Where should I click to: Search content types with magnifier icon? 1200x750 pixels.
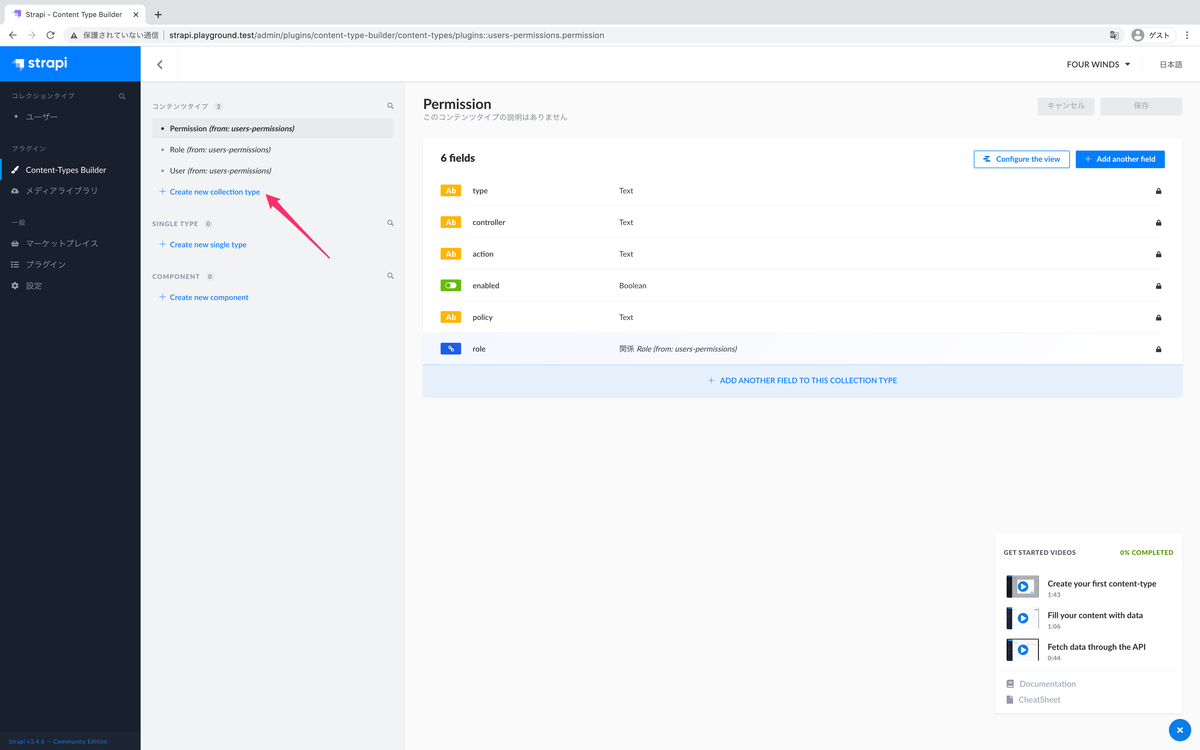391,105
